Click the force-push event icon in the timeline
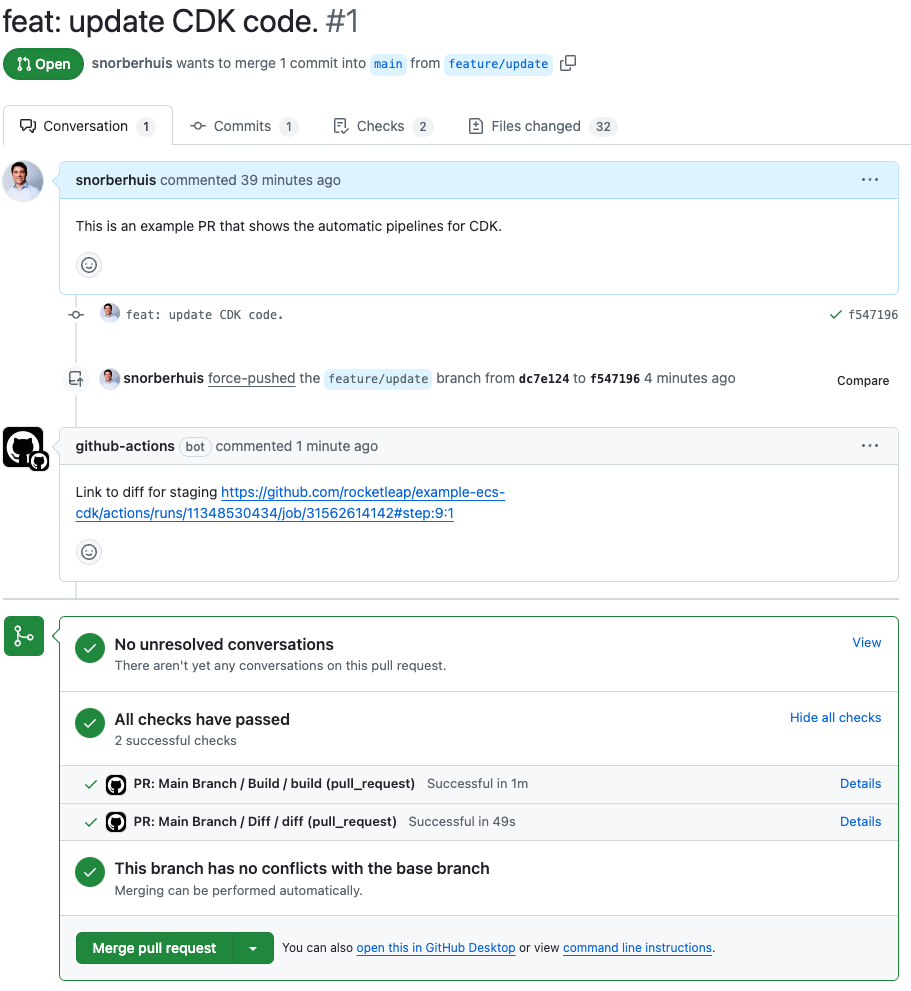 76,378
